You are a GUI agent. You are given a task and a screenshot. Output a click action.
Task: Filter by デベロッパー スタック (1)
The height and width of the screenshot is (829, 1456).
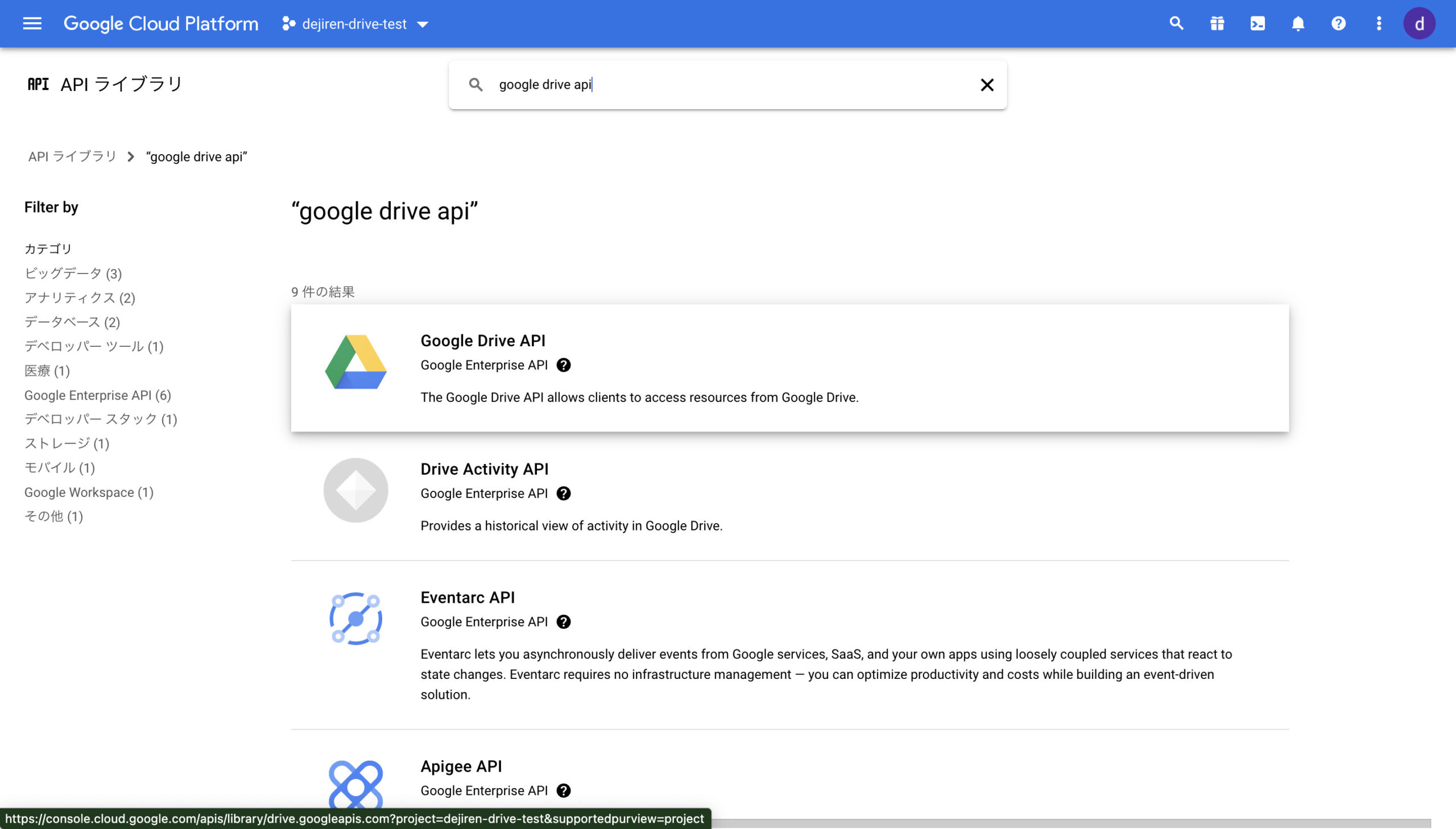101,419
